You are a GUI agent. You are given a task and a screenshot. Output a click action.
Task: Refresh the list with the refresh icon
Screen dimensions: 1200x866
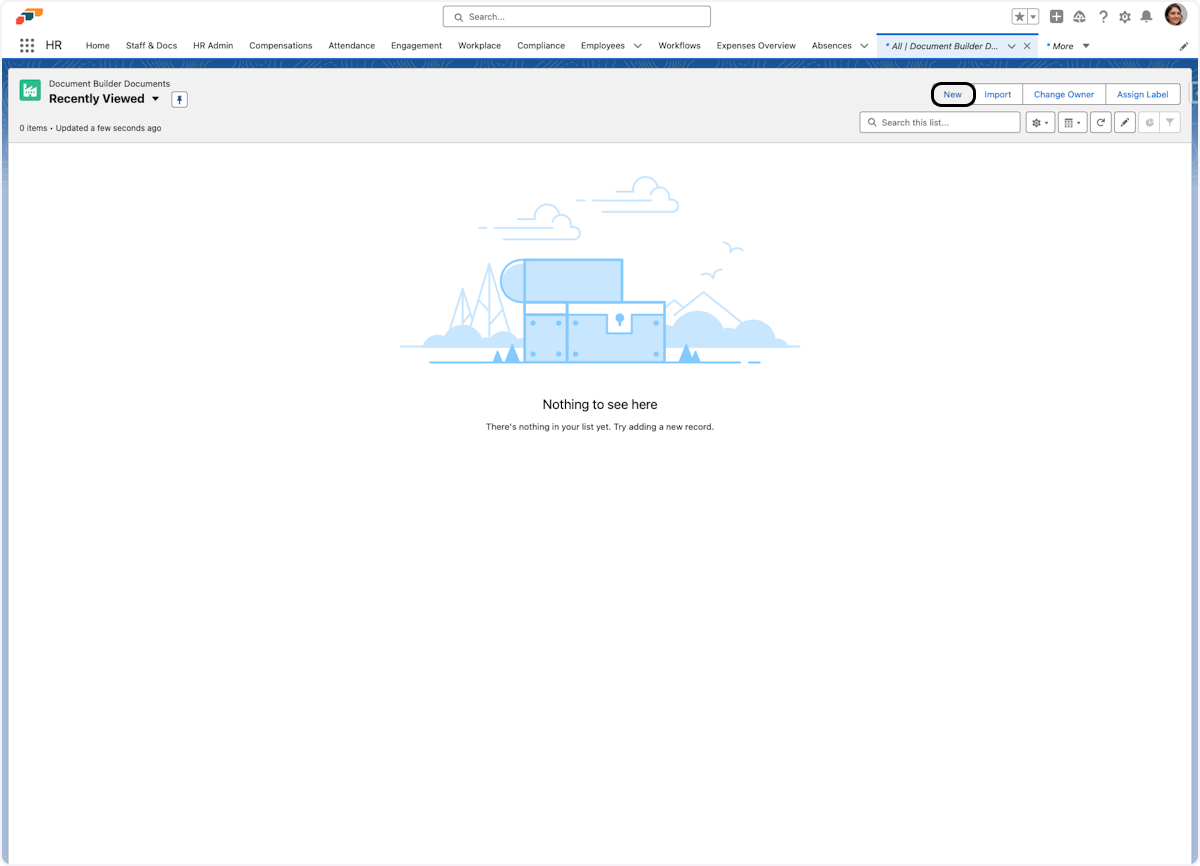coord(1100,121)
